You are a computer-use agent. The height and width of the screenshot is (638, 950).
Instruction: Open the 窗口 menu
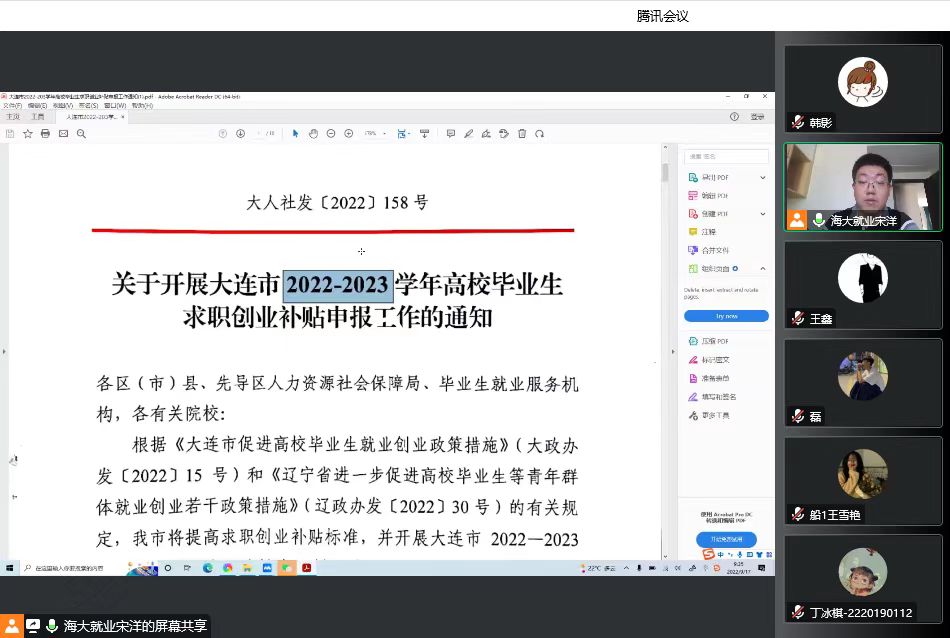point(115,105)
